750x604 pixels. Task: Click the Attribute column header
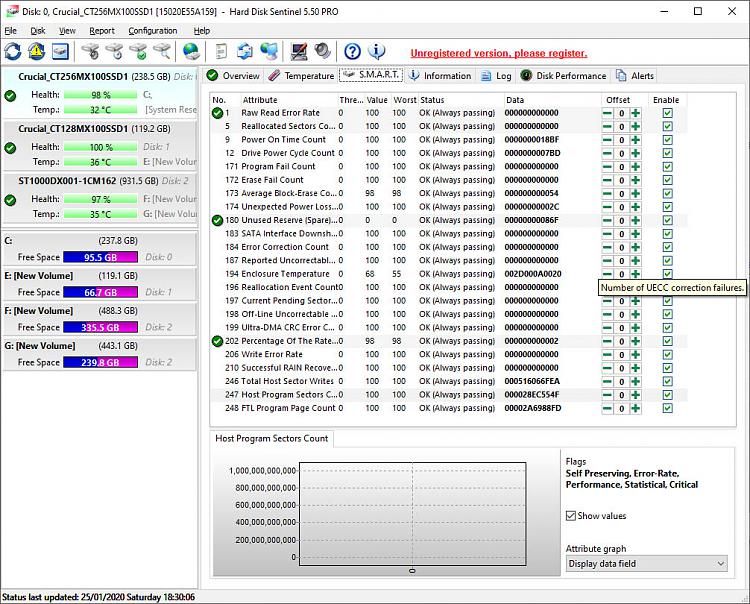coord(289,100)
